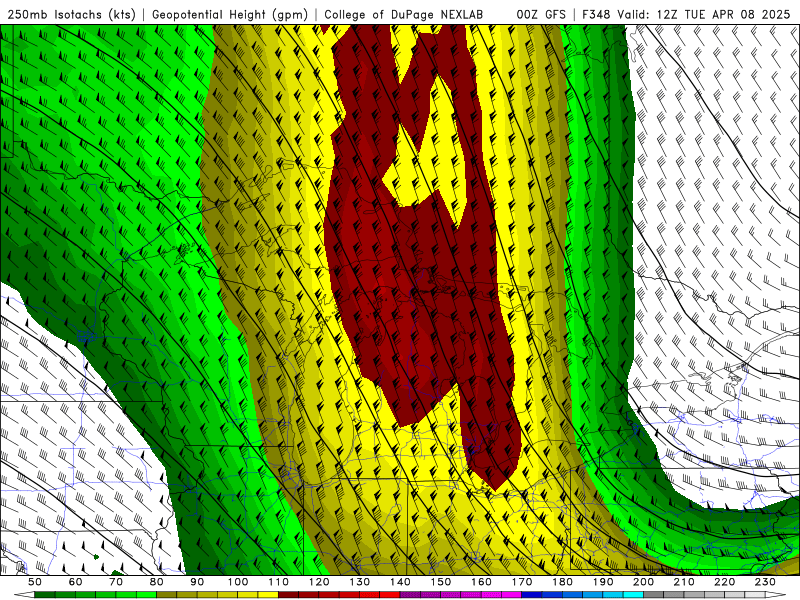Click the '150' legend value
This screenshot has width=800, height=600.
coord(441,582)
